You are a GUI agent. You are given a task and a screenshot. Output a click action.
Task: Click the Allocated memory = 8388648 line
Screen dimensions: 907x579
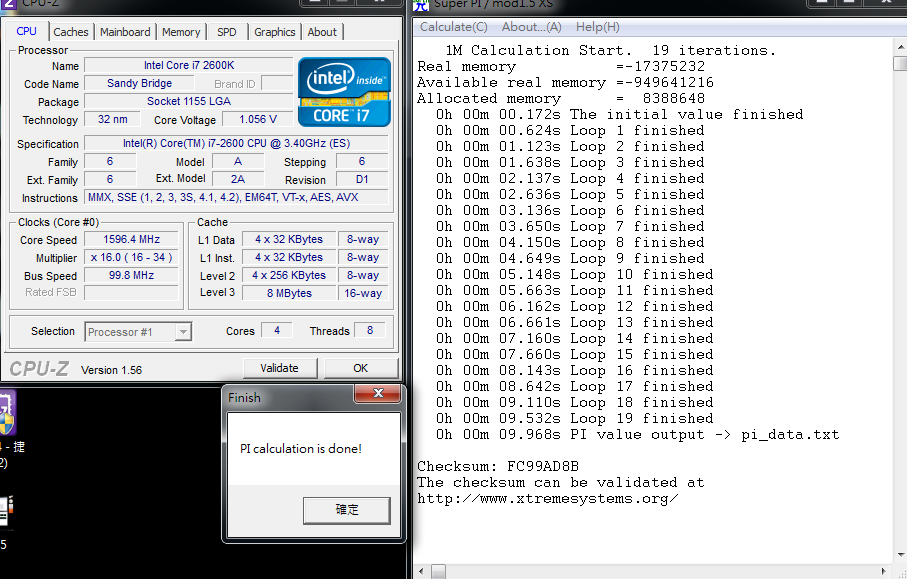(561, 98)
